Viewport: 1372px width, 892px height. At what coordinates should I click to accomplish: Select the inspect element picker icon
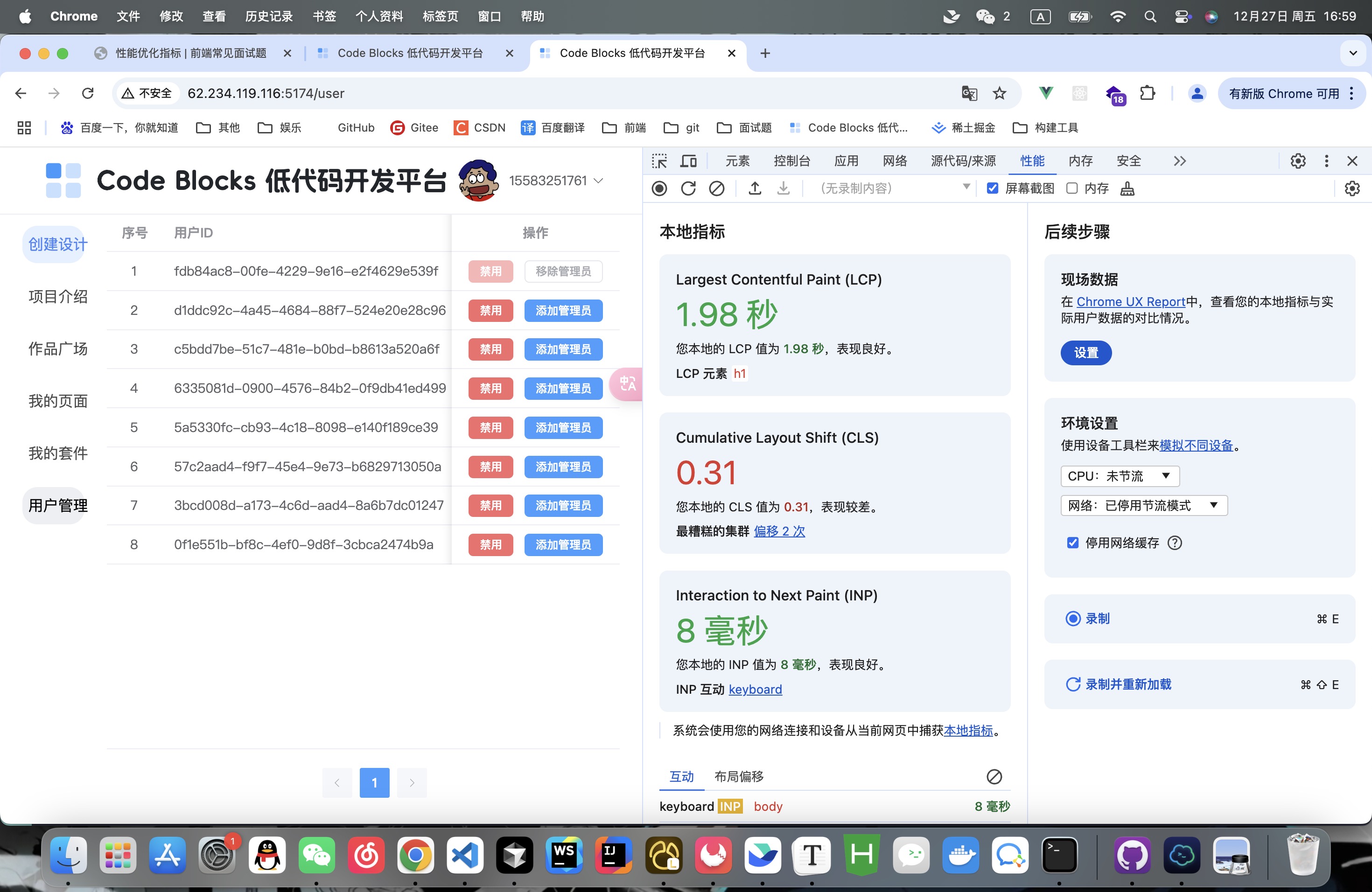pyautogui.click(x=659, y=161)
